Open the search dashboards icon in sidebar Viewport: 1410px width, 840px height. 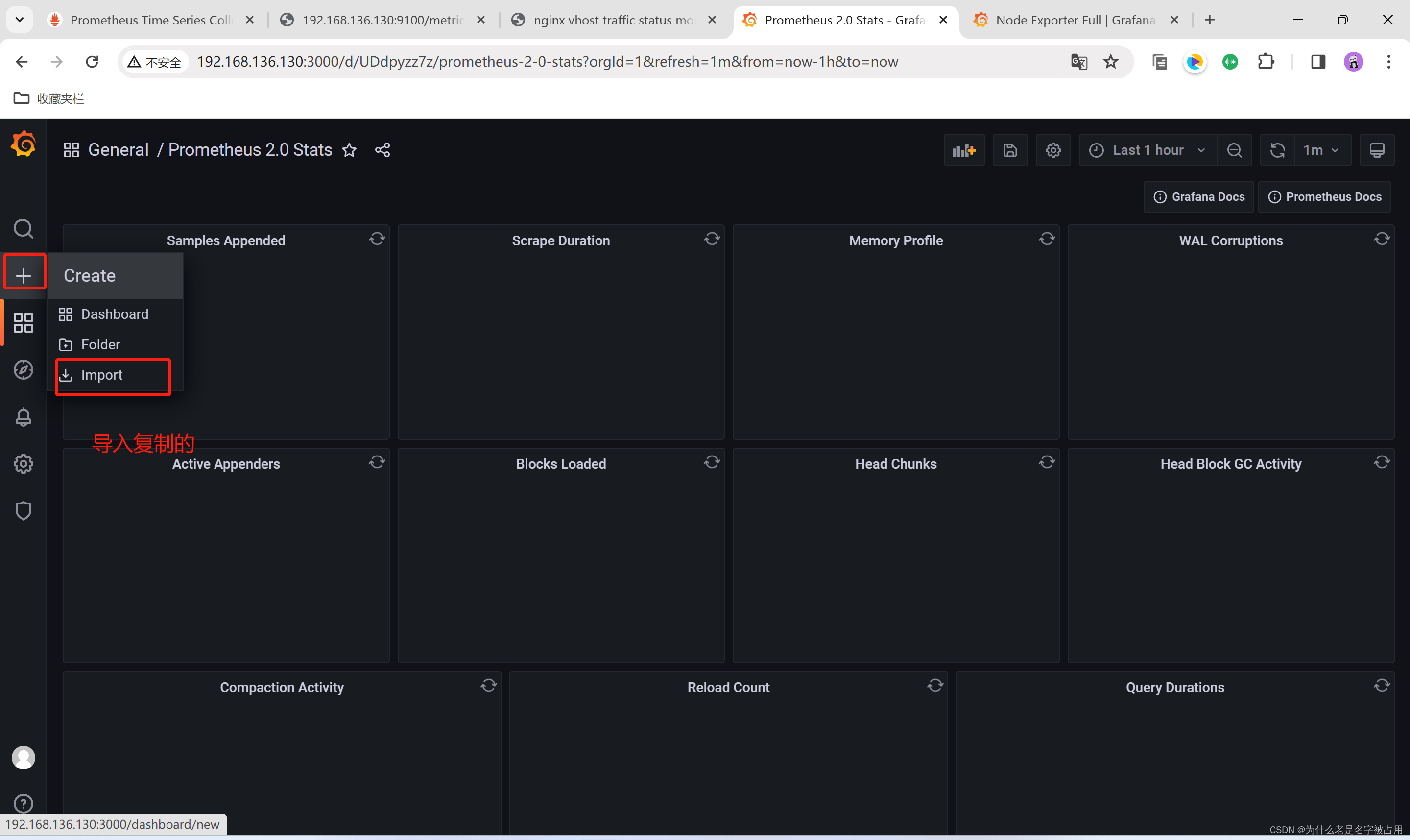pyautogui.click(x=23, y=229)
